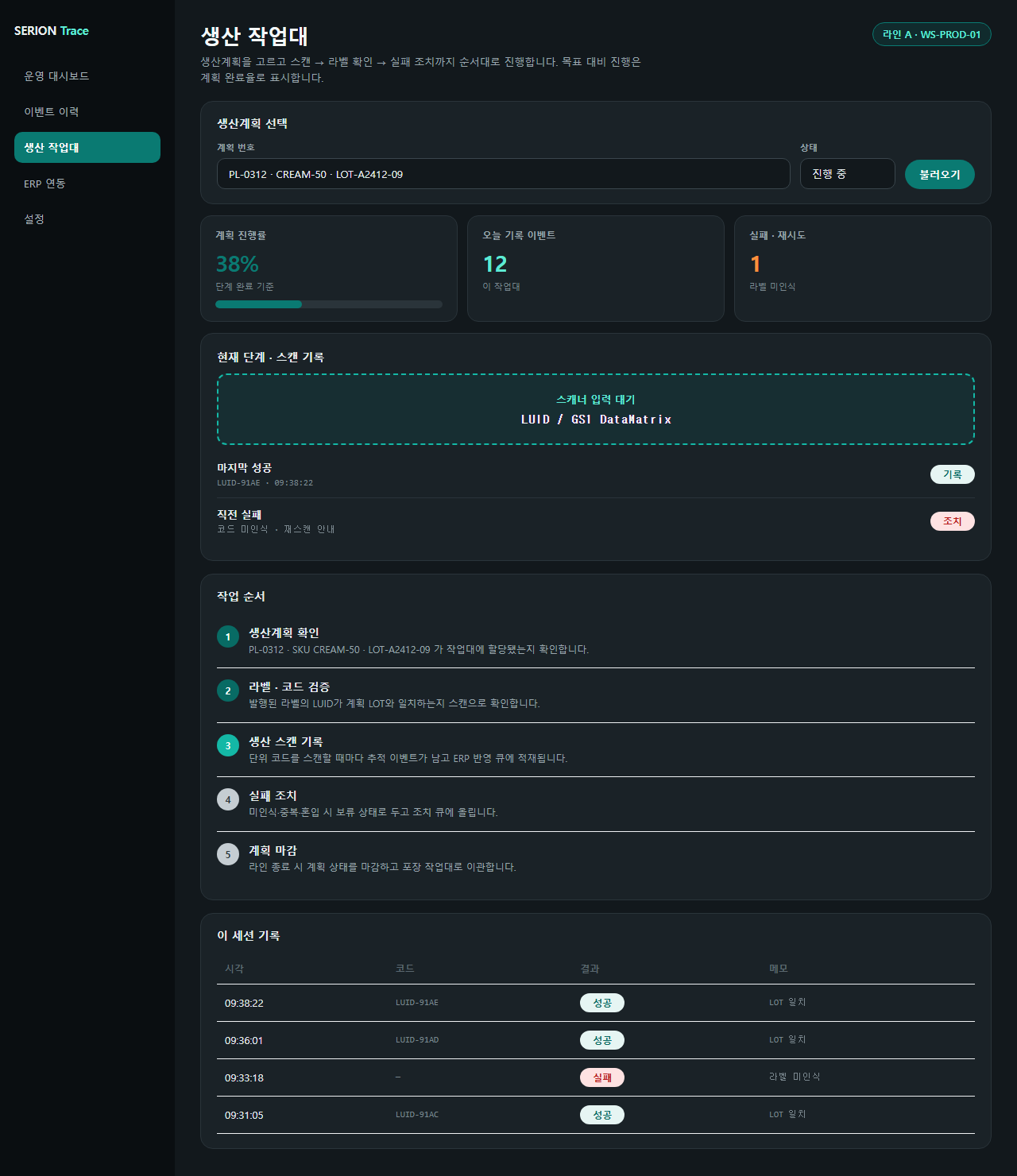Click the 기록 badge for 마지막 성공
The height and width of the screenshot is (1176, 1017).
coord(953,474)
